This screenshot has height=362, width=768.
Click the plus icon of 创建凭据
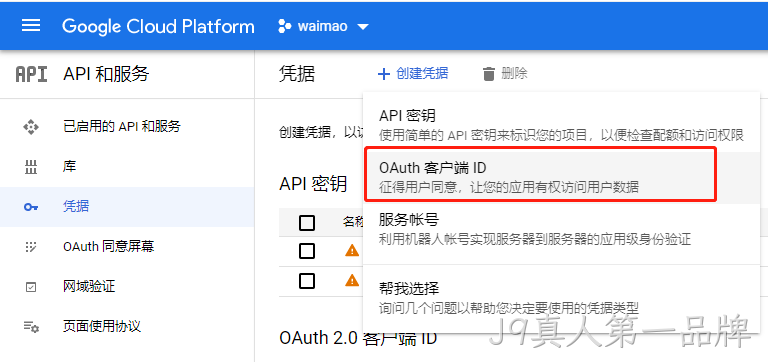(x=384, y=74)
